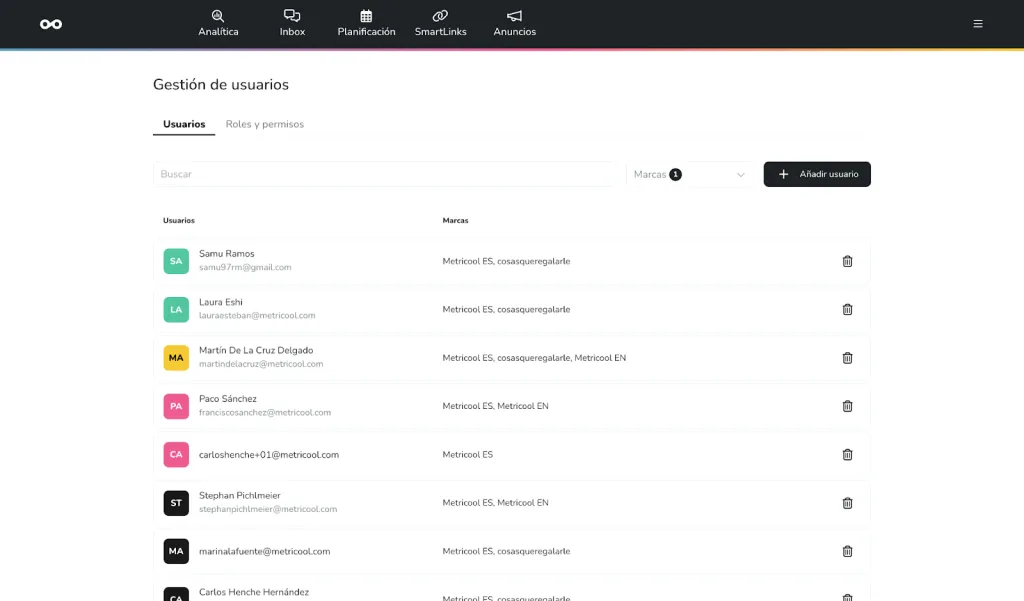Select carloshenche+01@metricool.com user entry
1024x601 pixels.
click(x=269, y=455)
